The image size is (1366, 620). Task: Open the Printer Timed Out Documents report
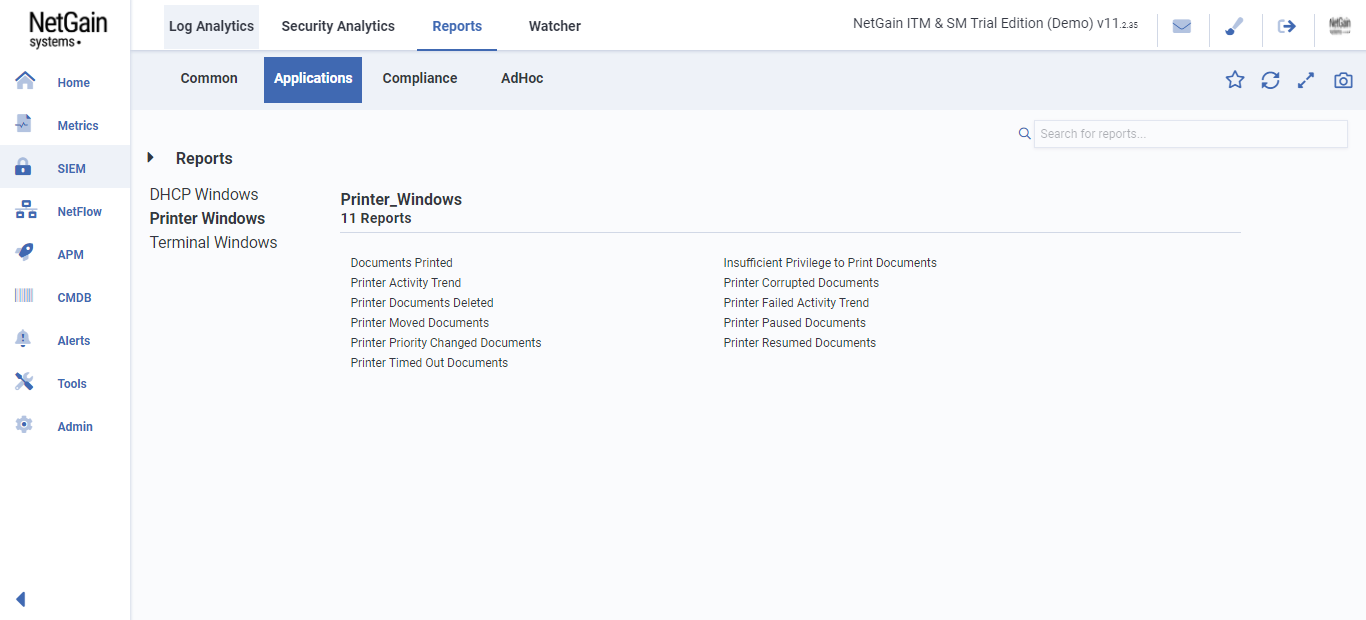pyautogui.click(x=429, y=363)
